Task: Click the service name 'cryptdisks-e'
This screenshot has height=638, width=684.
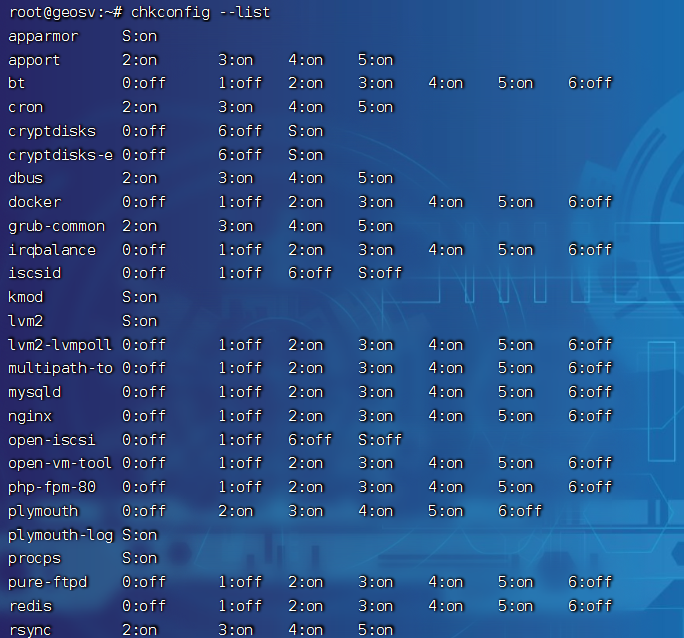Action: 61,155
